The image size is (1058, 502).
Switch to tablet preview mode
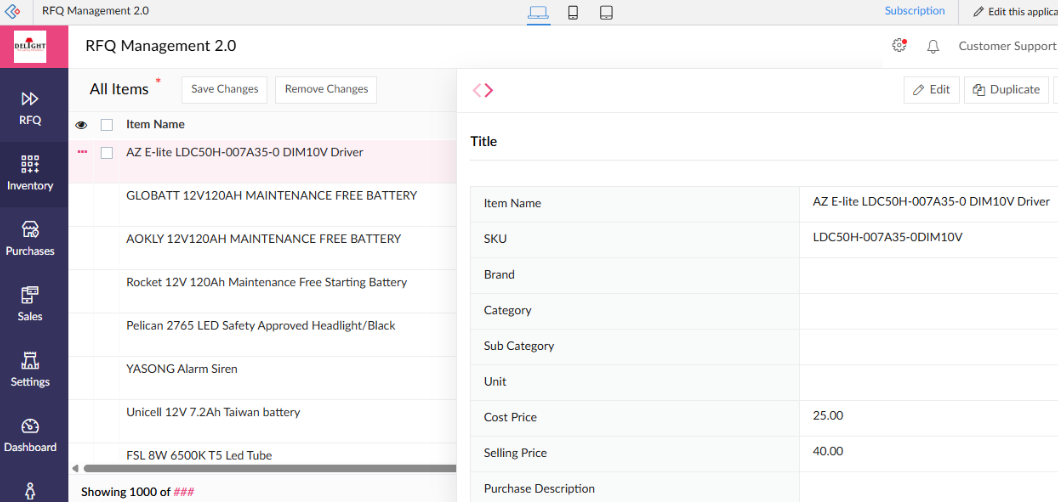(606, 12)
